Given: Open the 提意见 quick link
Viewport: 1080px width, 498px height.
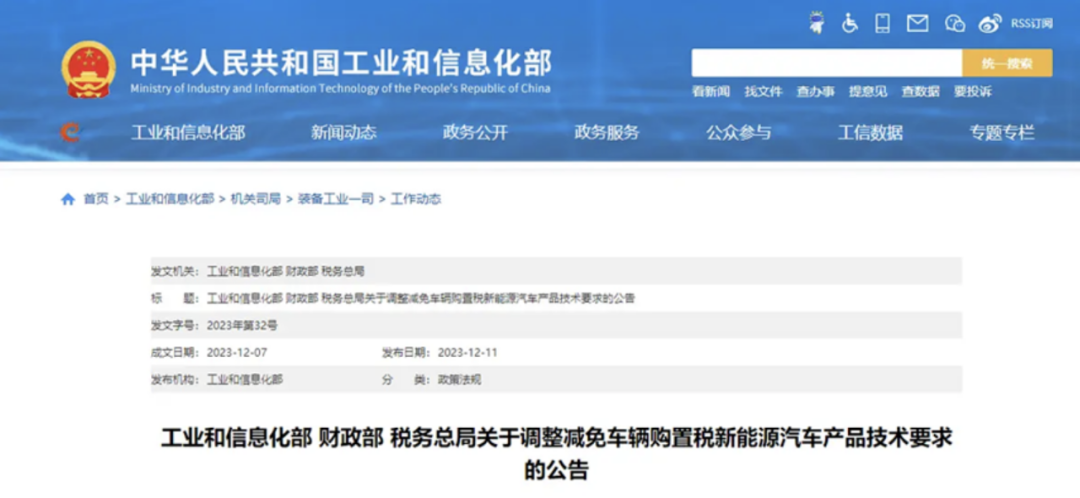Looking at the screenshot, I should (x=868, y=91).
